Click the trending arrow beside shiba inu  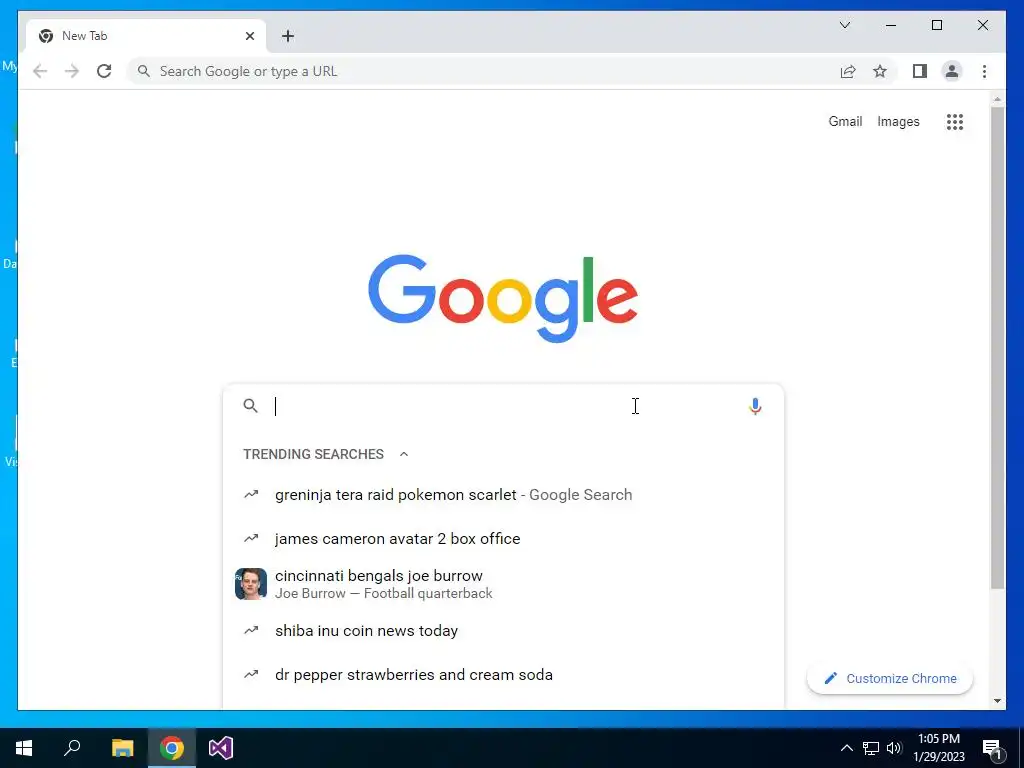click(251, 630)
